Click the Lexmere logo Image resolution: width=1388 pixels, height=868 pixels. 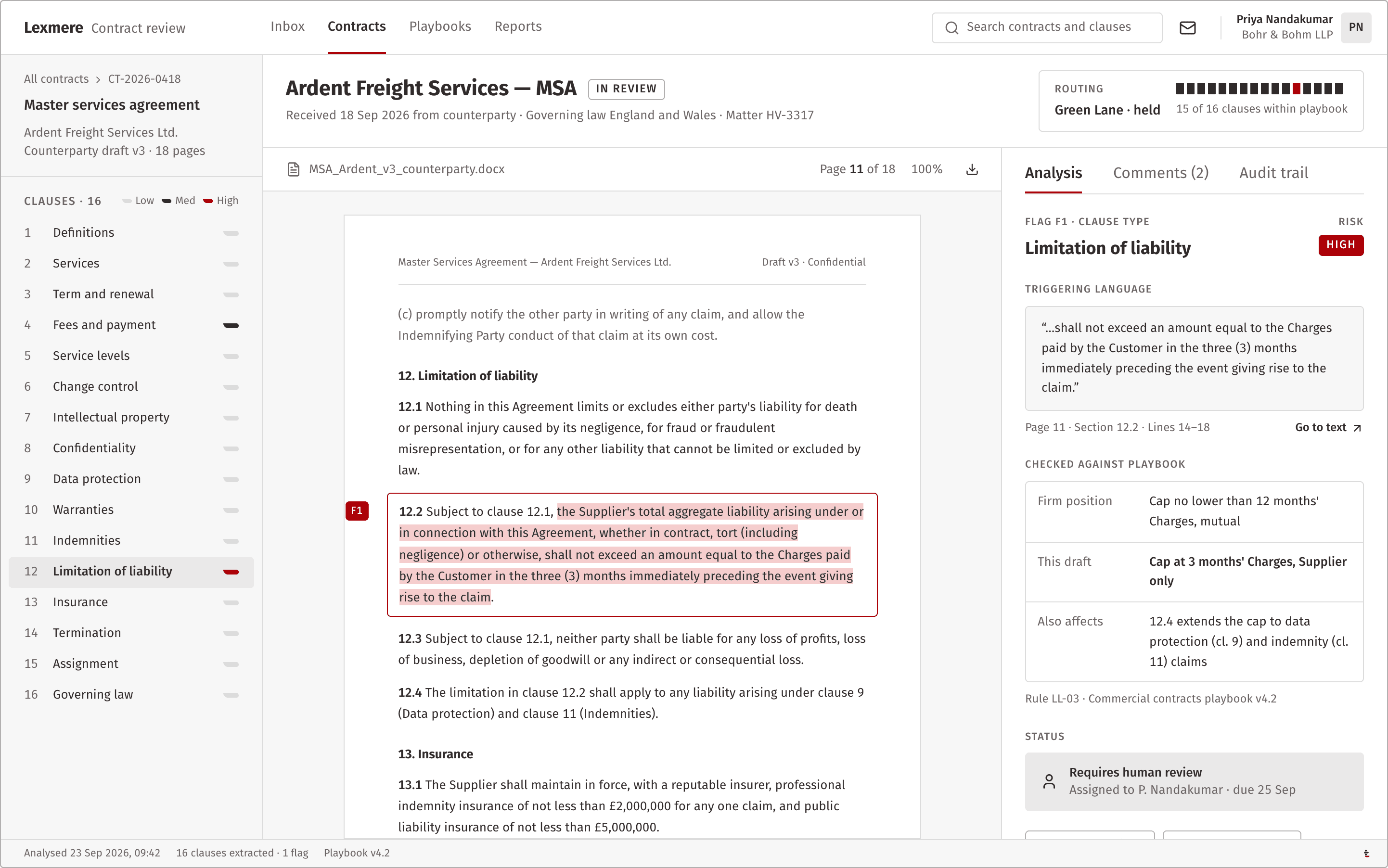(x=53, y=27)
